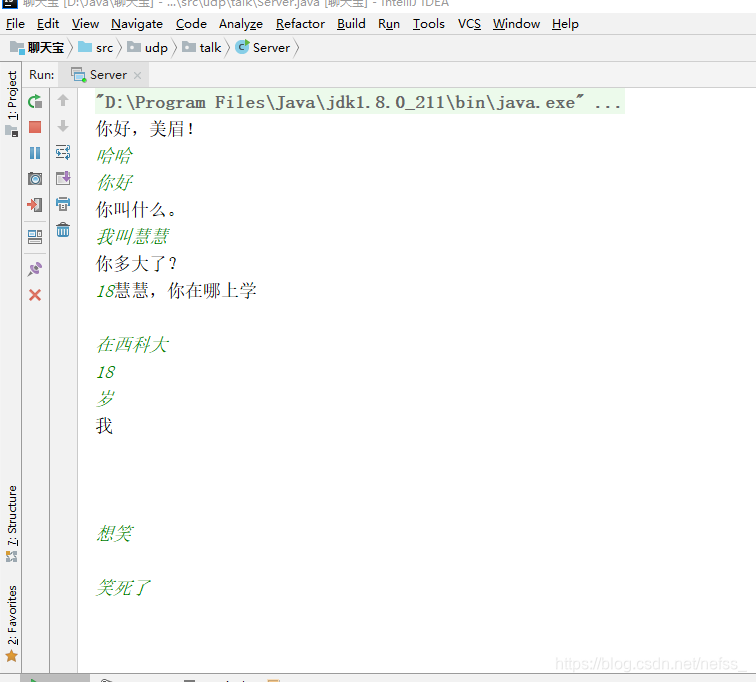This screenshot has width=756, height=682.
Task: Clear all console output with trash icon
Action: pos(63,230)
